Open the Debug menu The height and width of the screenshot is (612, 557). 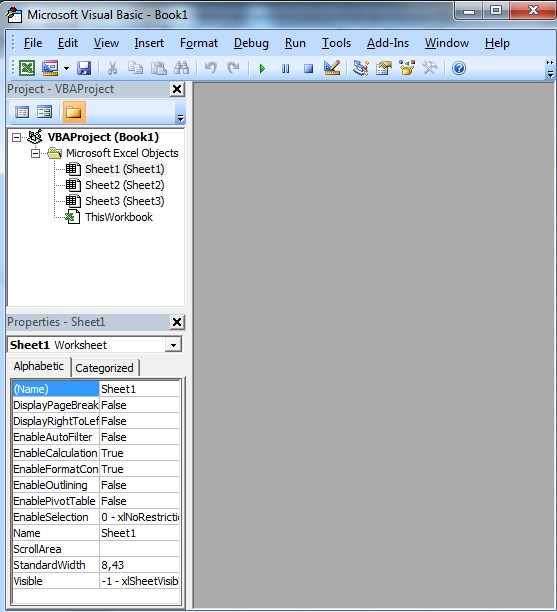(251, 43)
